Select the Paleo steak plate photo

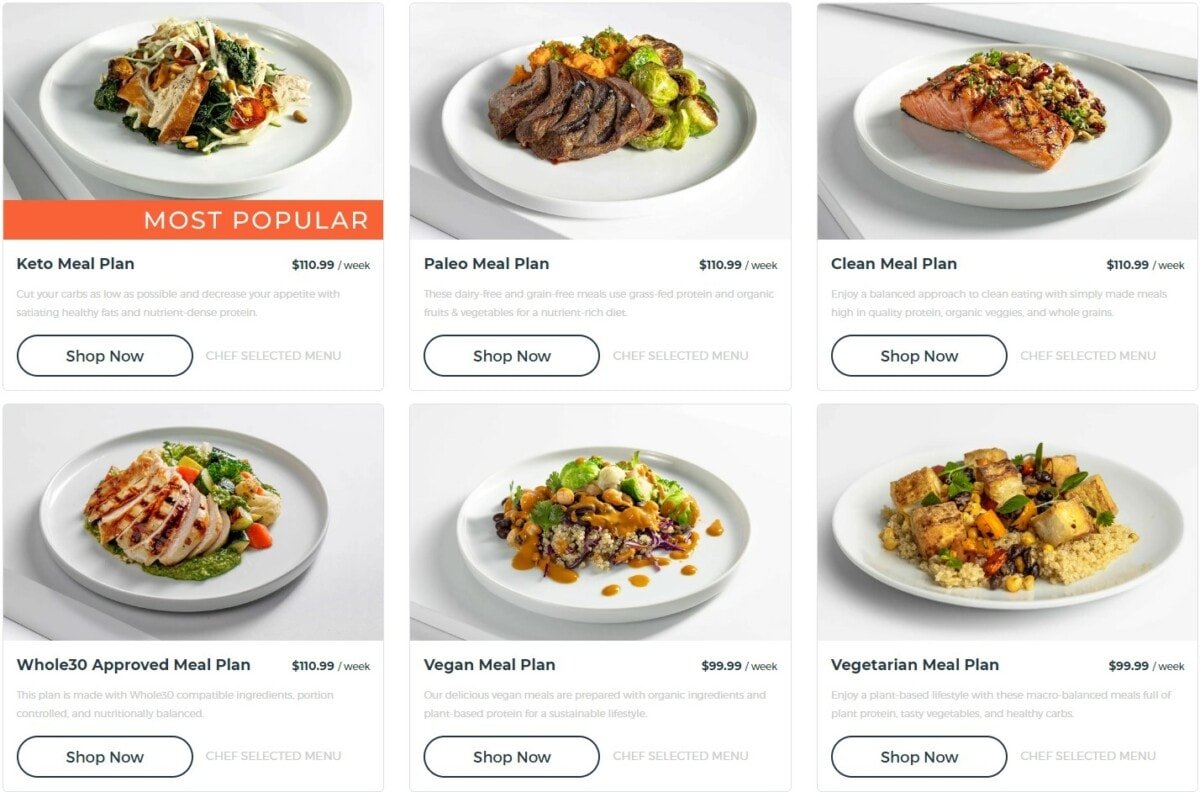600,121
